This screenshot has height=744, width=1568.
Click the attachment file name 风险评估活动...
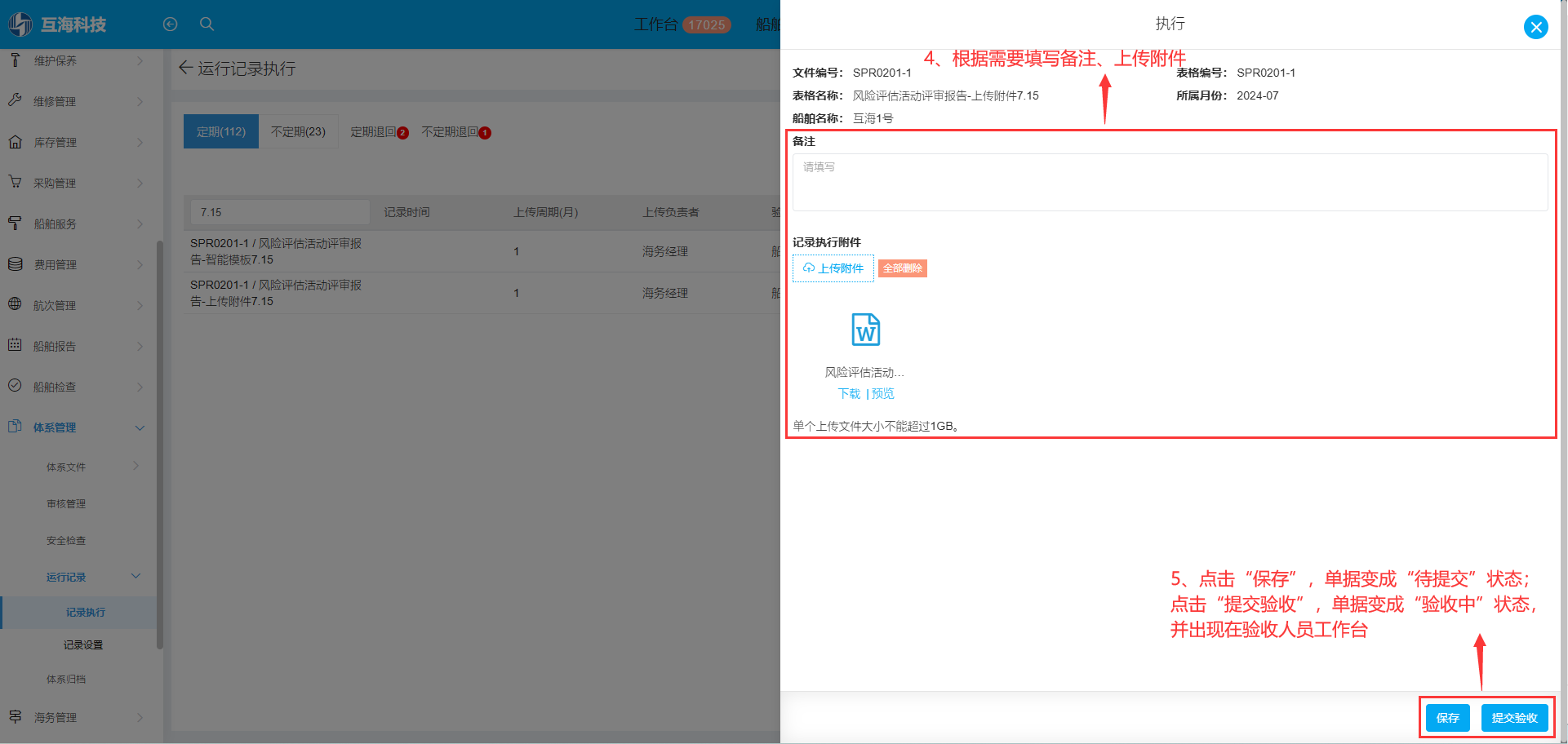864,372
